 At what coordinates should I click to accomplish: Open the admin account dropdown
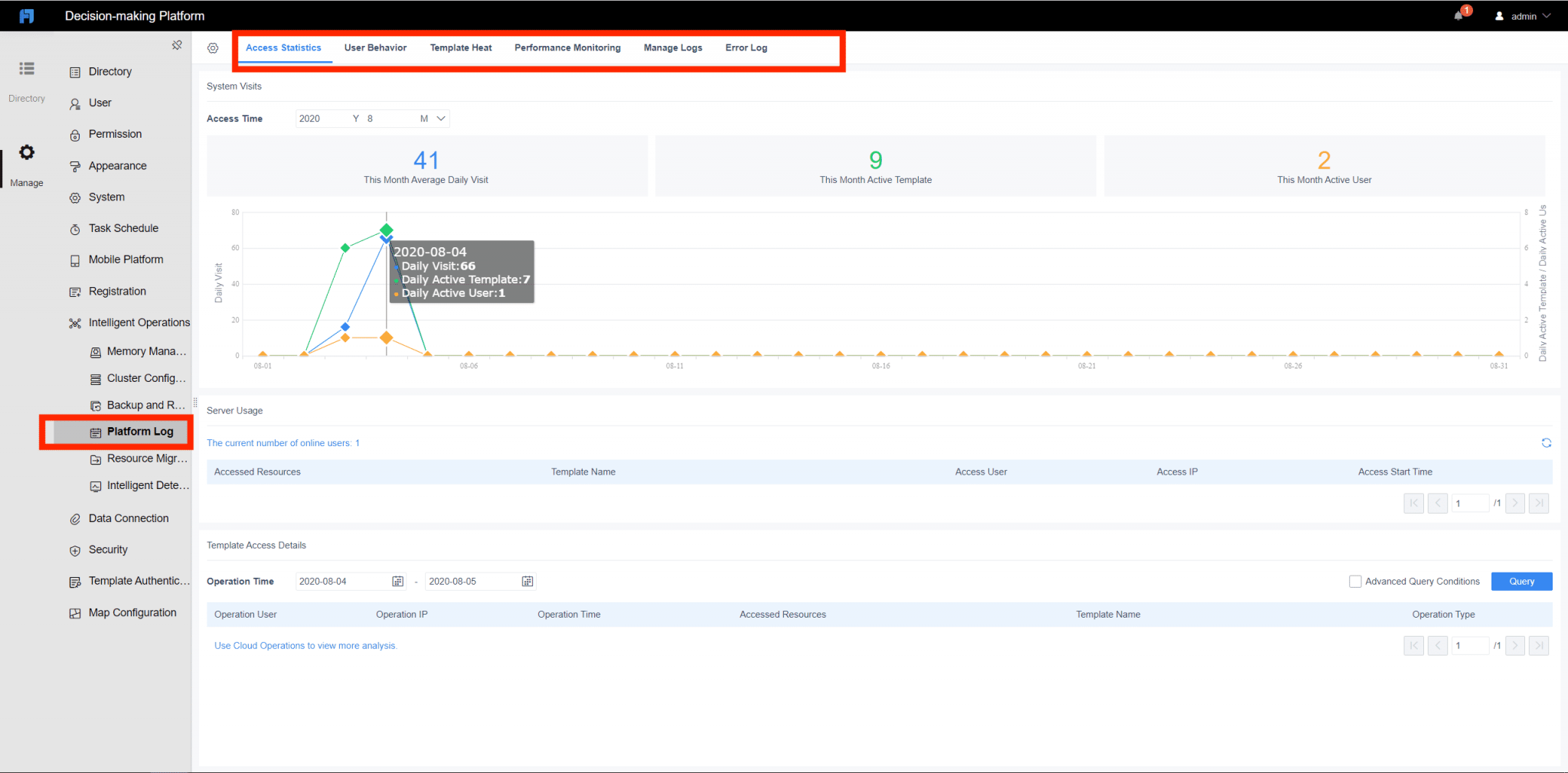tap(1523, 16)
